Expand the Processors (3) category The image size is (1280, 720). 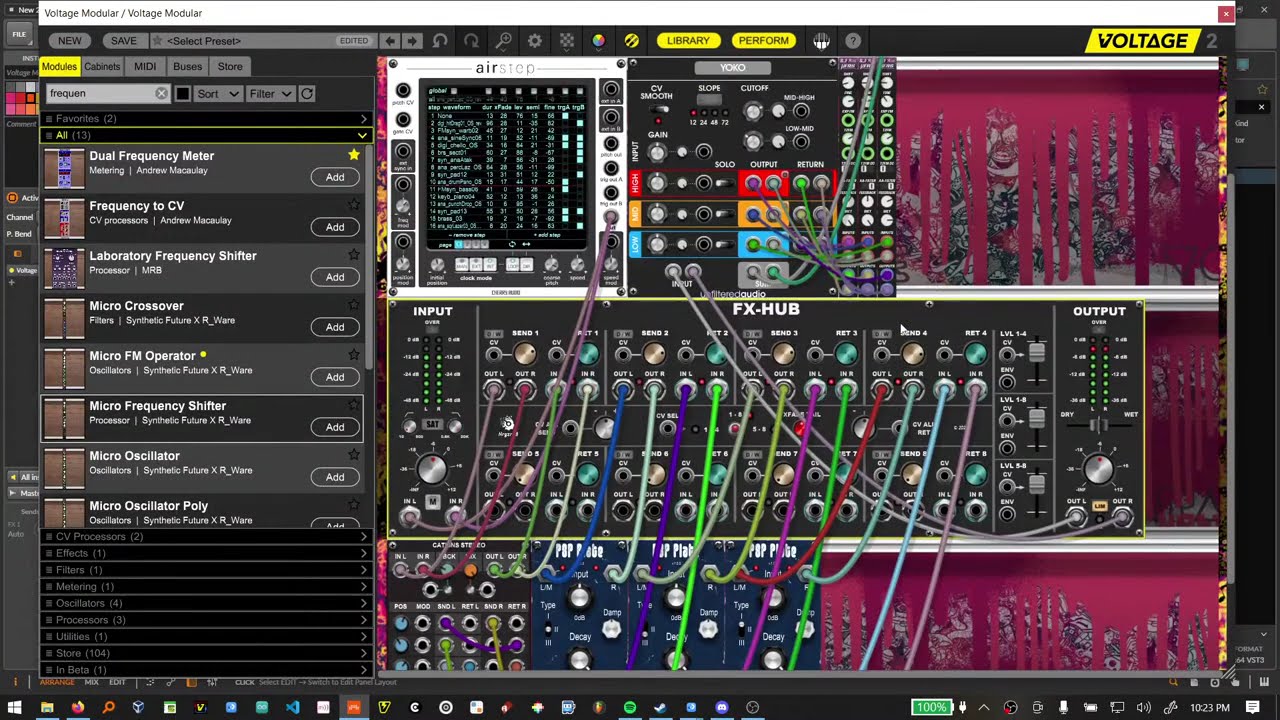tap(206, 620)
